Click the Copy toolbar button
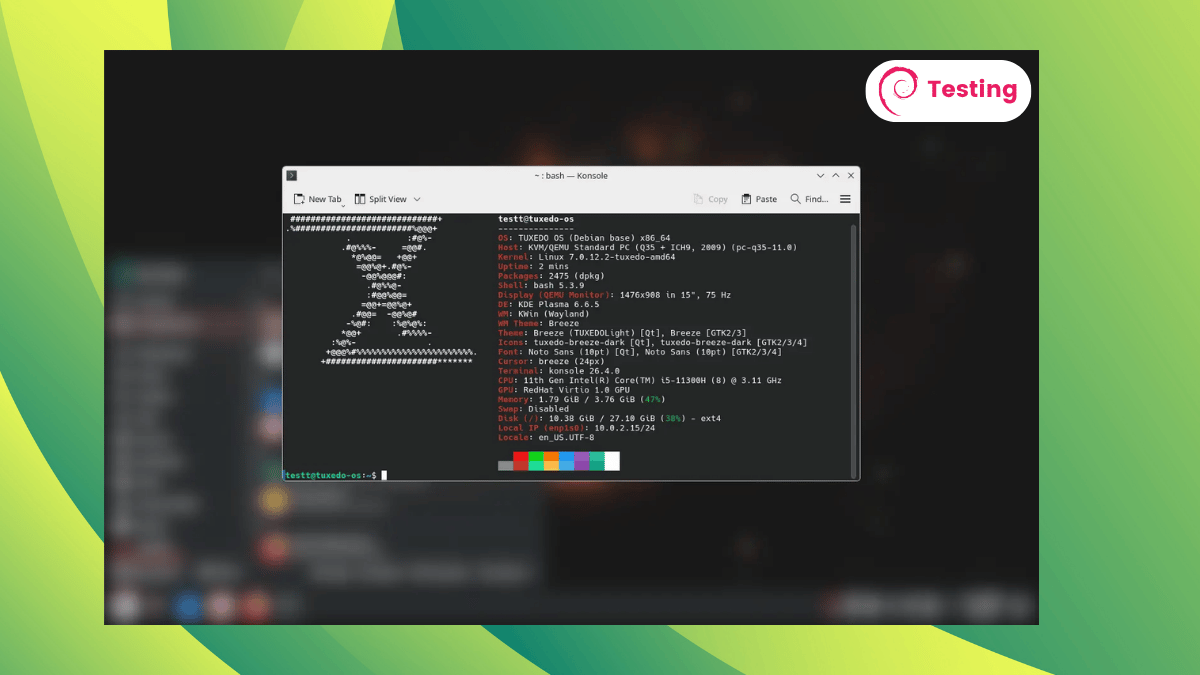1200x675 pixels. point(711,199)
